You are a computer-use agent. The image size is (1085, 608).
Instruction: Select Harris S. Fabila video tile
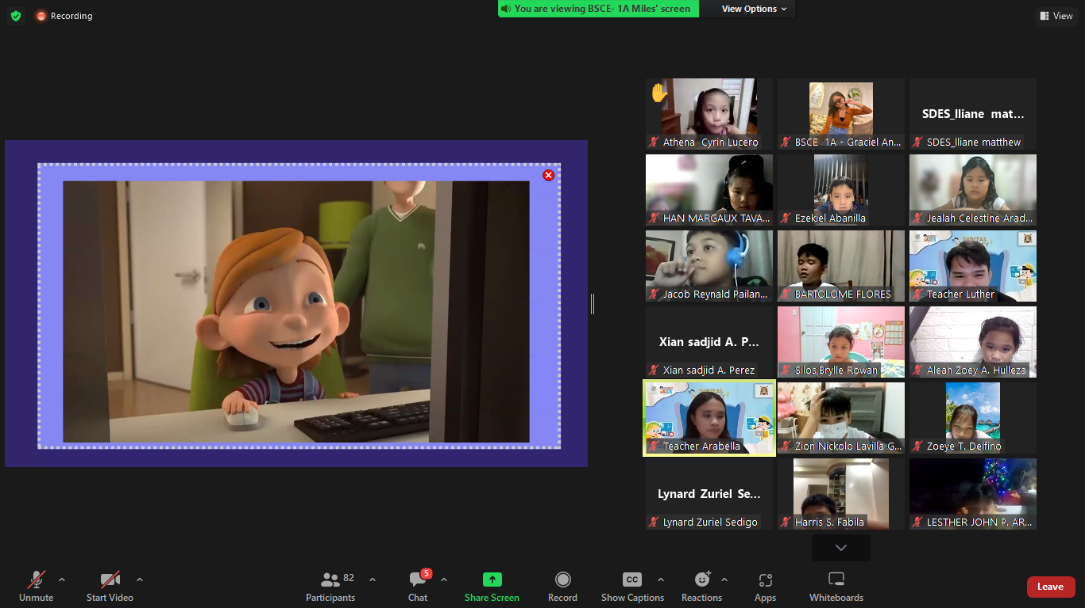click(841, 494)
